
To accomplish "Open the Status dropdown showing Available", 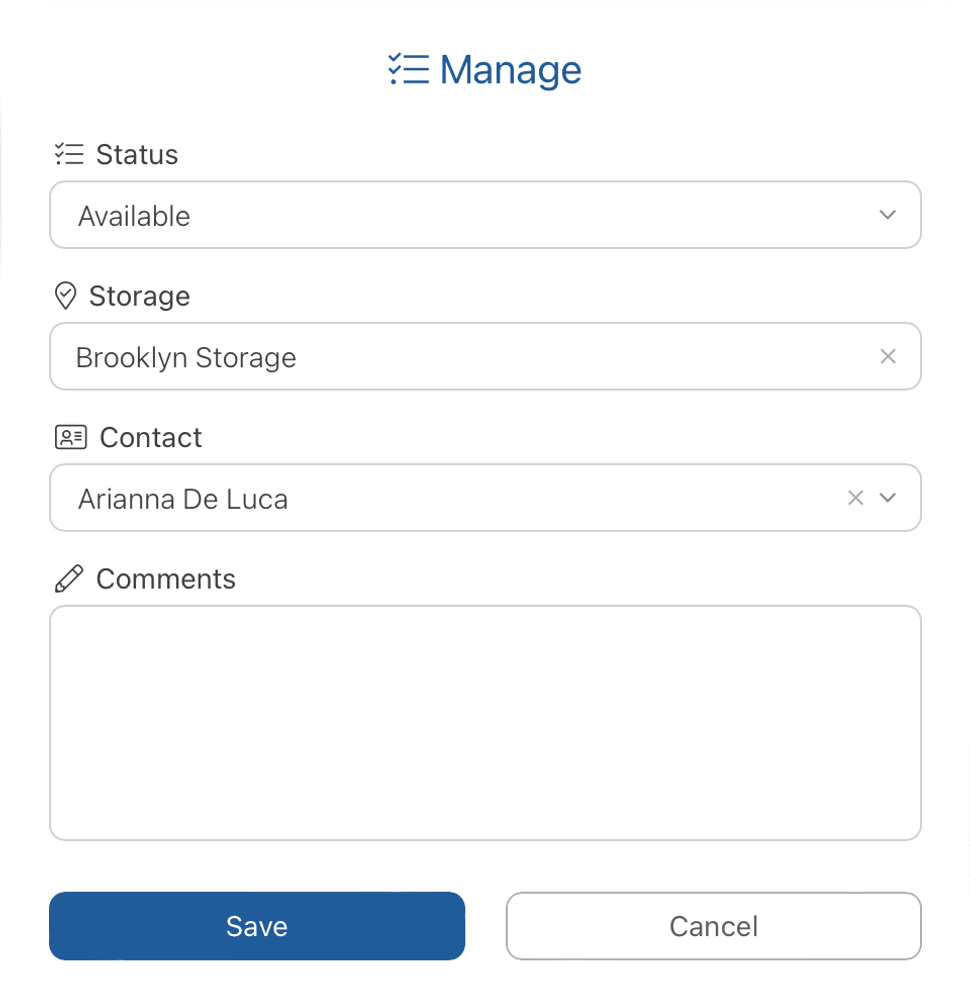I will pyautogui.click(x=460, y=215).
